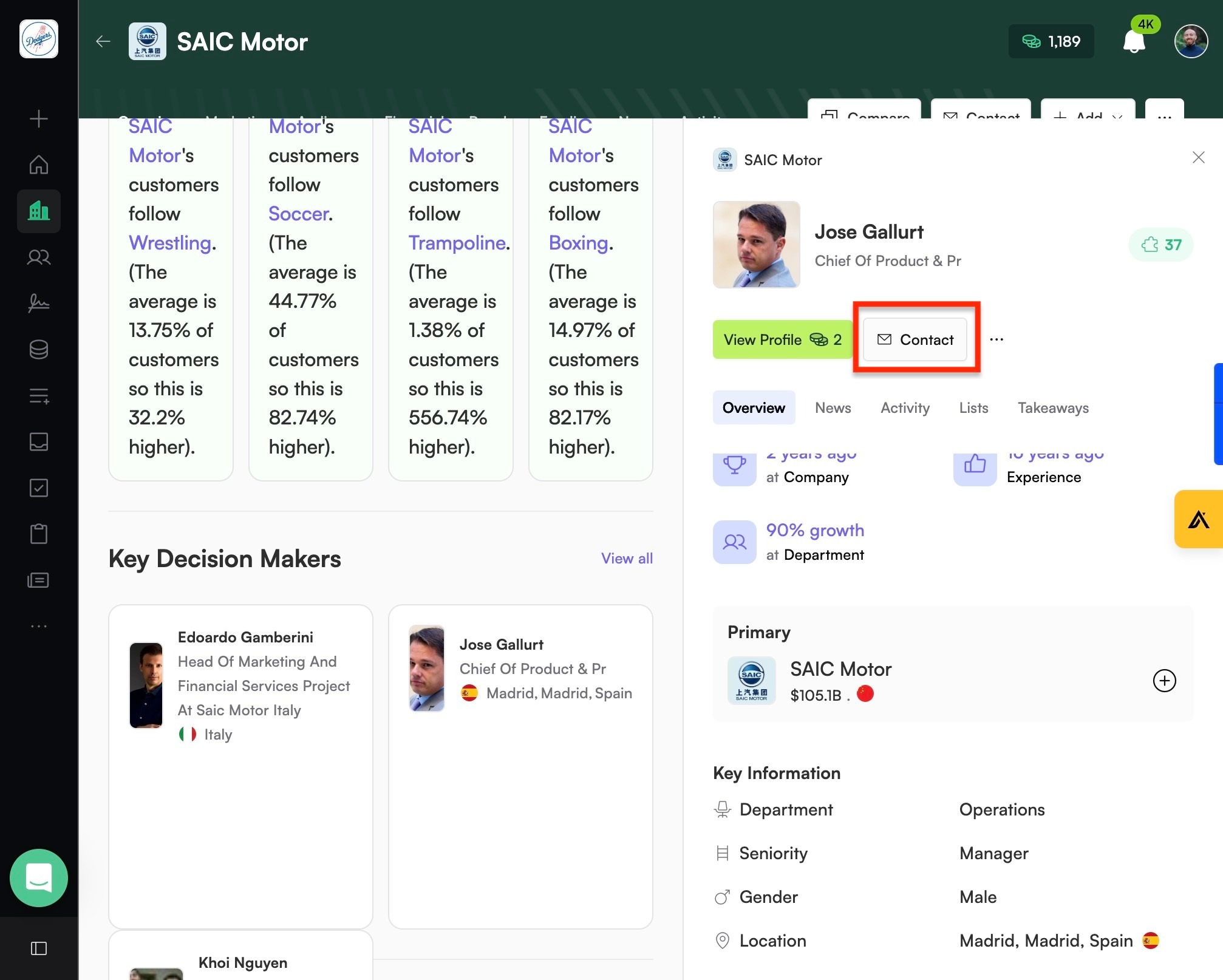Close the Jose Gallurt side panel
The width and height of the screenshot is (1223, 980).
coord(1198,158)
